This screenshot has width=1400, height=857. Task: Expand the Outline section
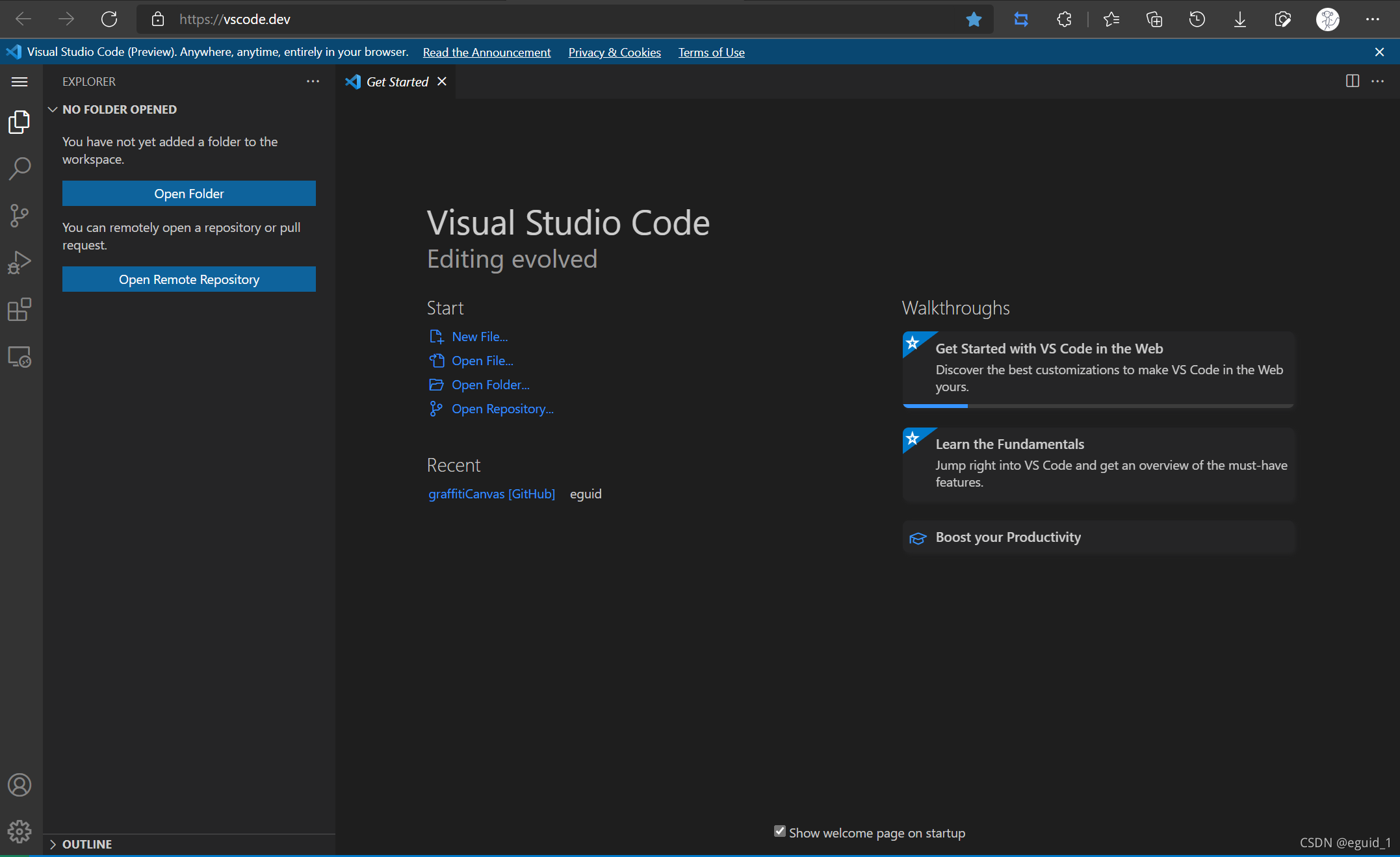[x=53, y=844]
